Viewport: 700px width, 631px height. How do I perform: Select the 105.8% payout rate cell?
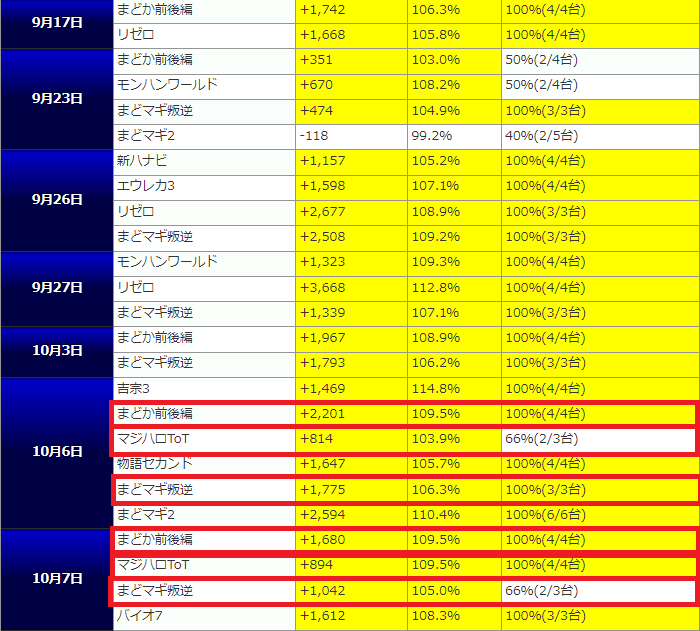[454, 35]
